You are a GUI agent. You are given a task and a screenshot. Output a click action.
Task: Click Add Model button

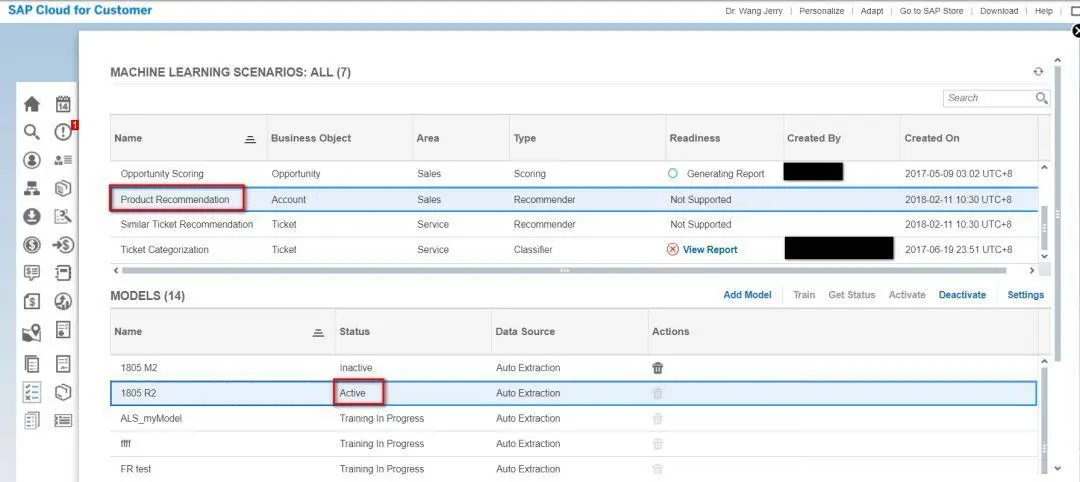pos(747,295)
